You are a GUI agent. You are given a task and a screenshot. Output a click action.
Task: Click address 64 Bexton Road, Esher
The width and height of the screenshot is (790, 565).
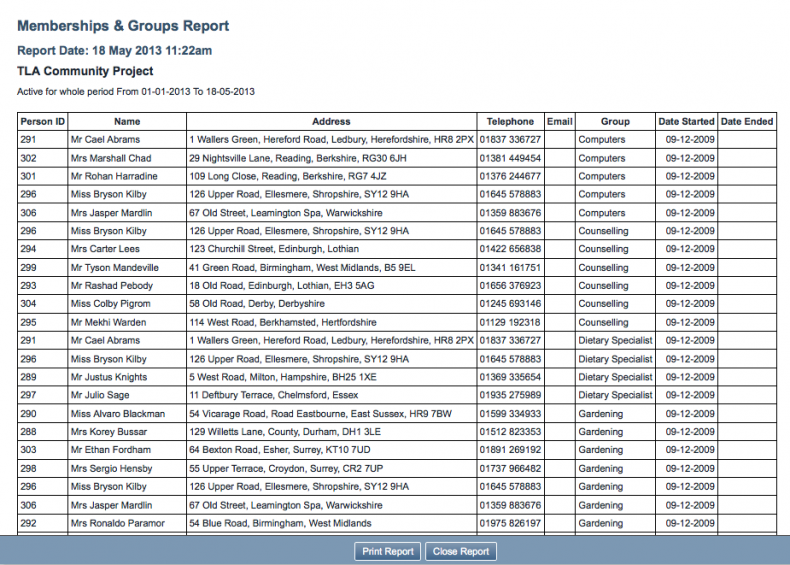pyautogui.click(x=280, y=450)
